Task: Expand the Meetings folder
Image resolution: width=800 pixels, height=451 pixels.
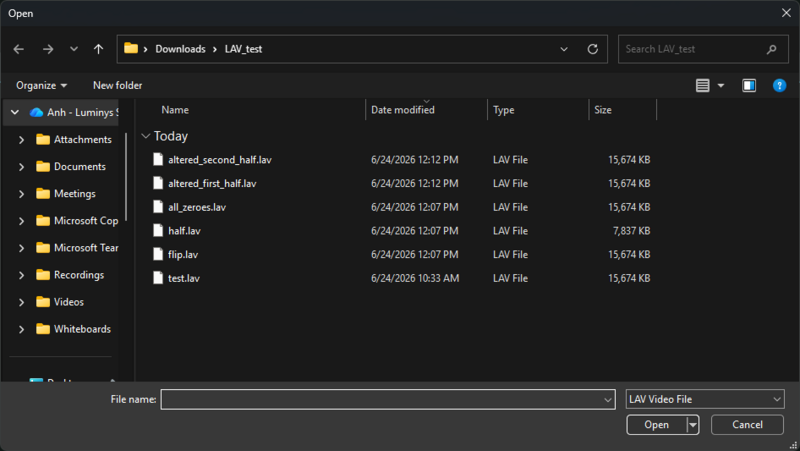Action: point(21,193)
